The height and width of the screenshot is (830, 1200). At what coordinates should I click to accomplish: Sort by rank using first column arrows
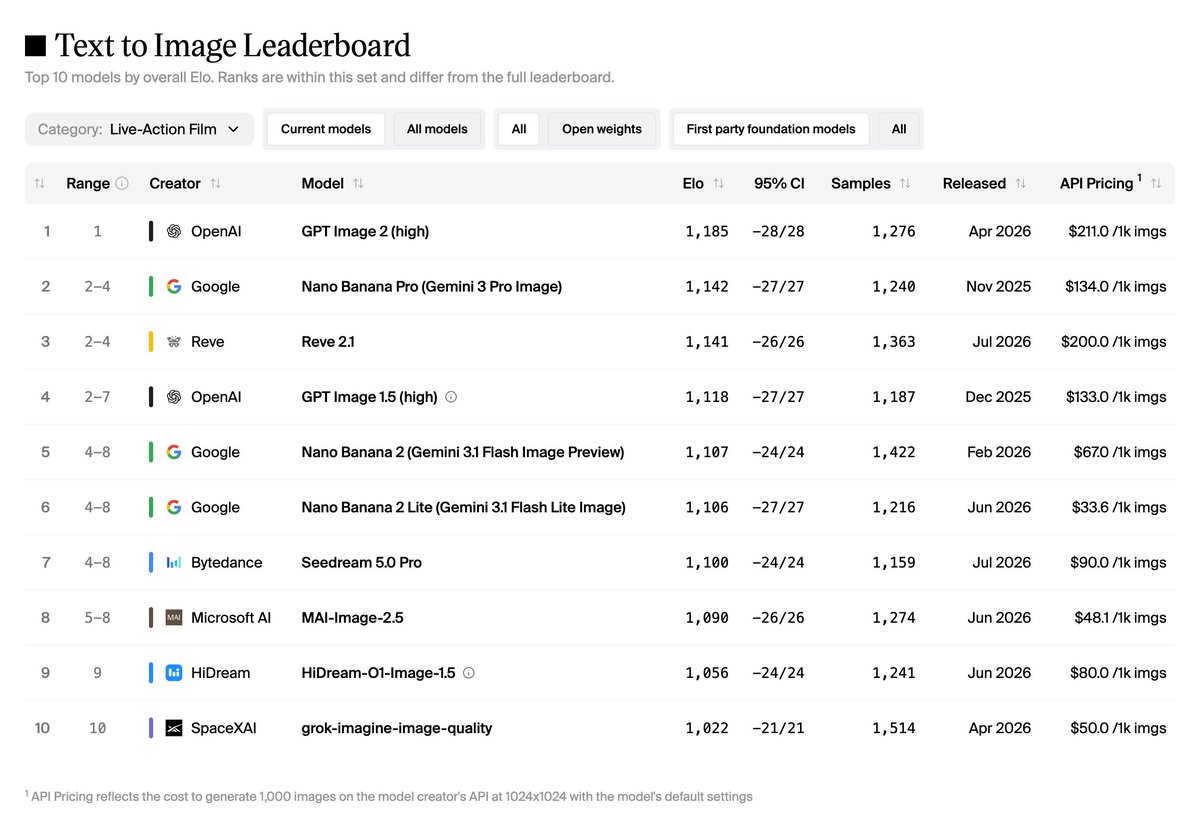coord(40,184)
